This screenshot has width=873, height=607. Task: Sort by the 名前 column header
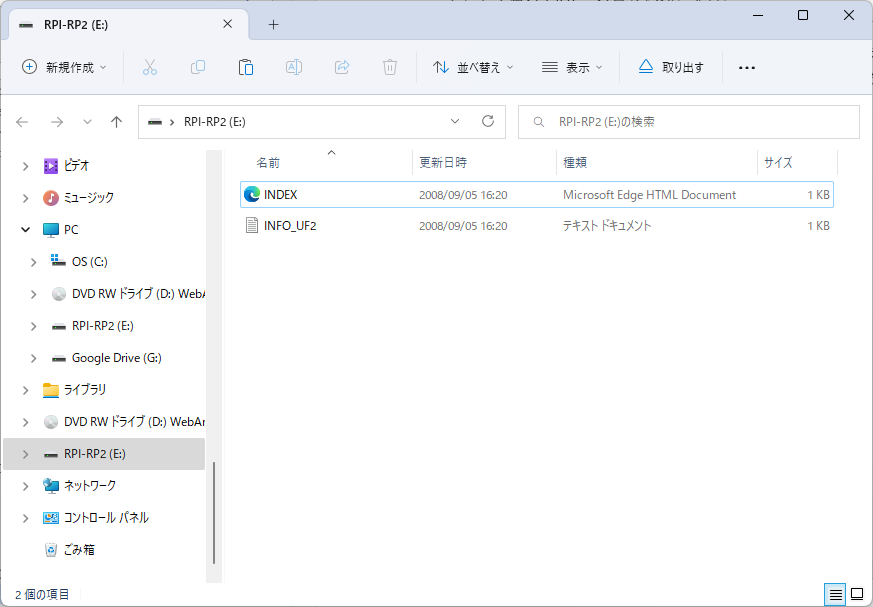tap(268, 163)
